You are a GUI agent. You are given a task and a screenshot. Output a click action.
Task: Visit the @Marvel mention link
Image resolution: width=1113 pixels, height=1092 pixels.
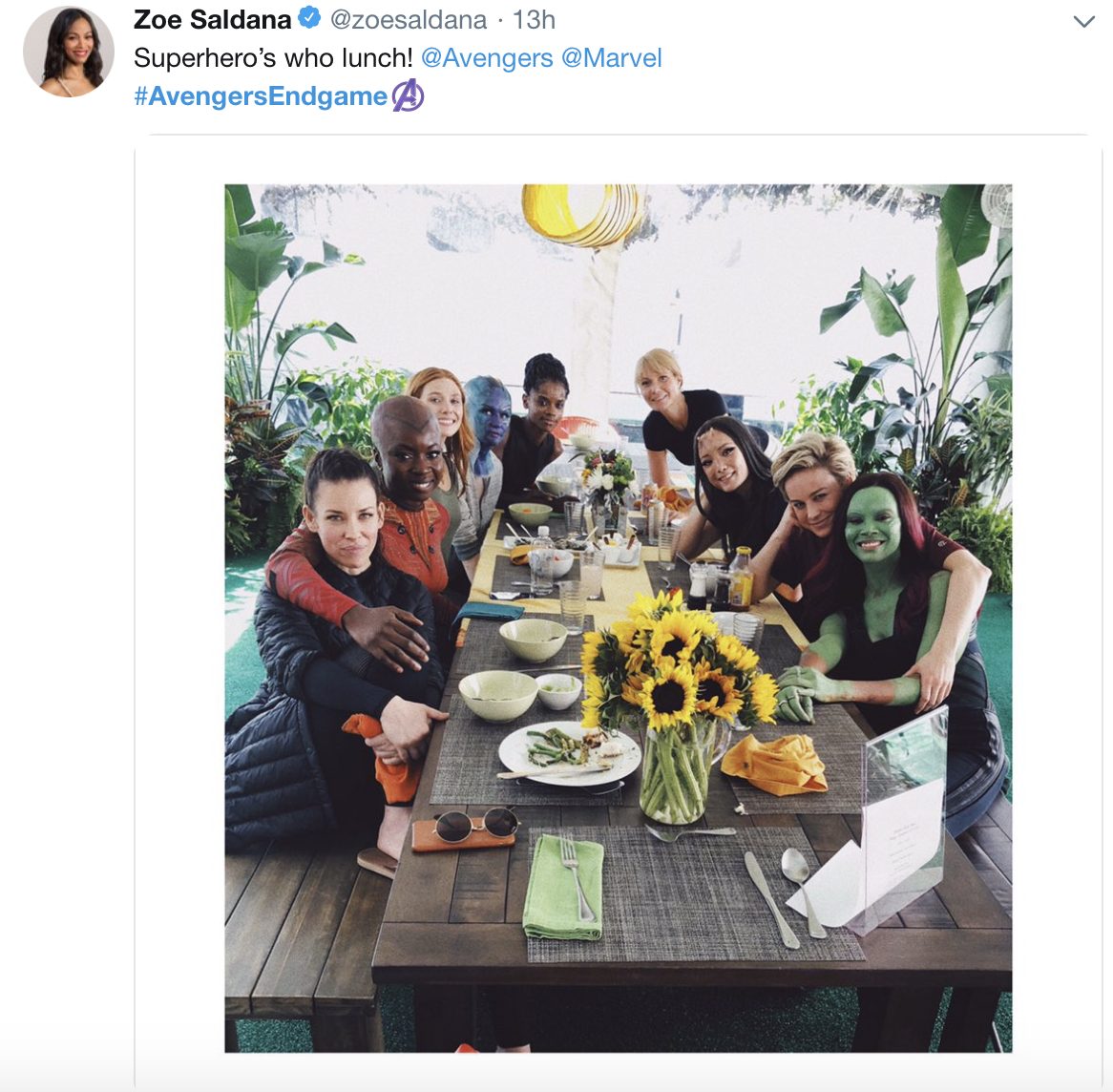(x=612, y=58)
